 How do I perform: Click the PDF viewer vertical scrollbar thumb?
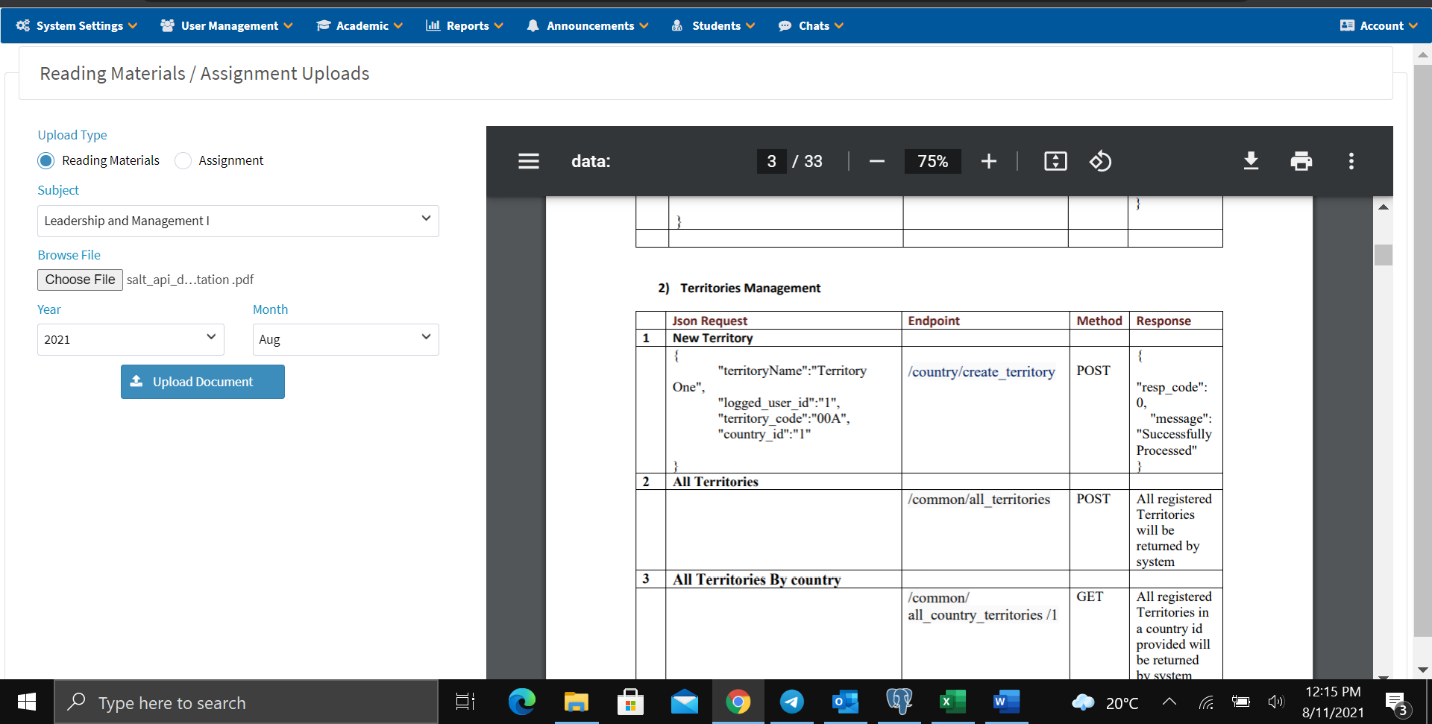pyautogui.click(x=1383, y=255)
